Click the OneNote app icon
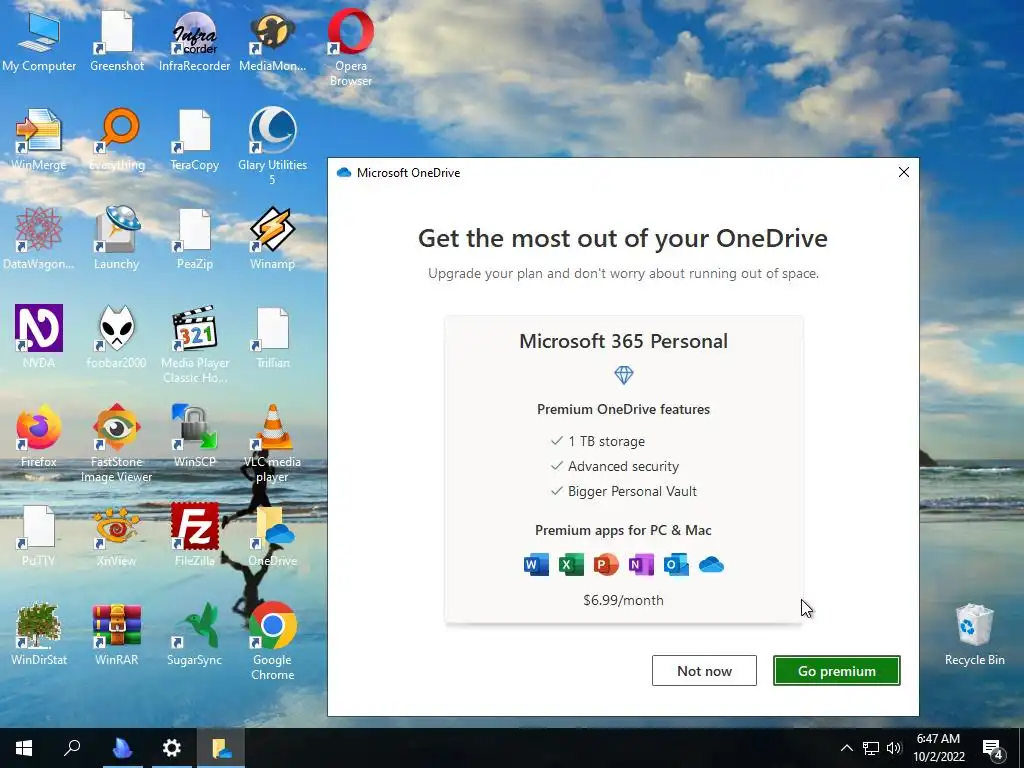 641,564
